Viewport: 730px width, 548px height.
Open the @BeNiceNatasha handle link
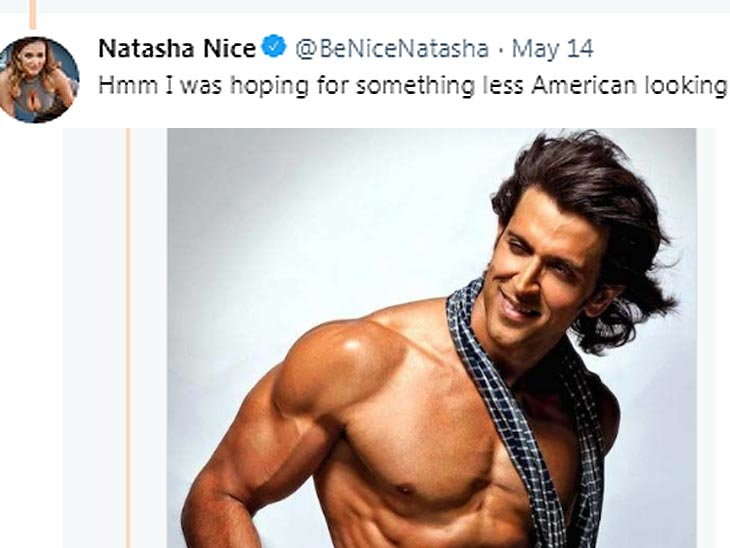coord(391,48)
